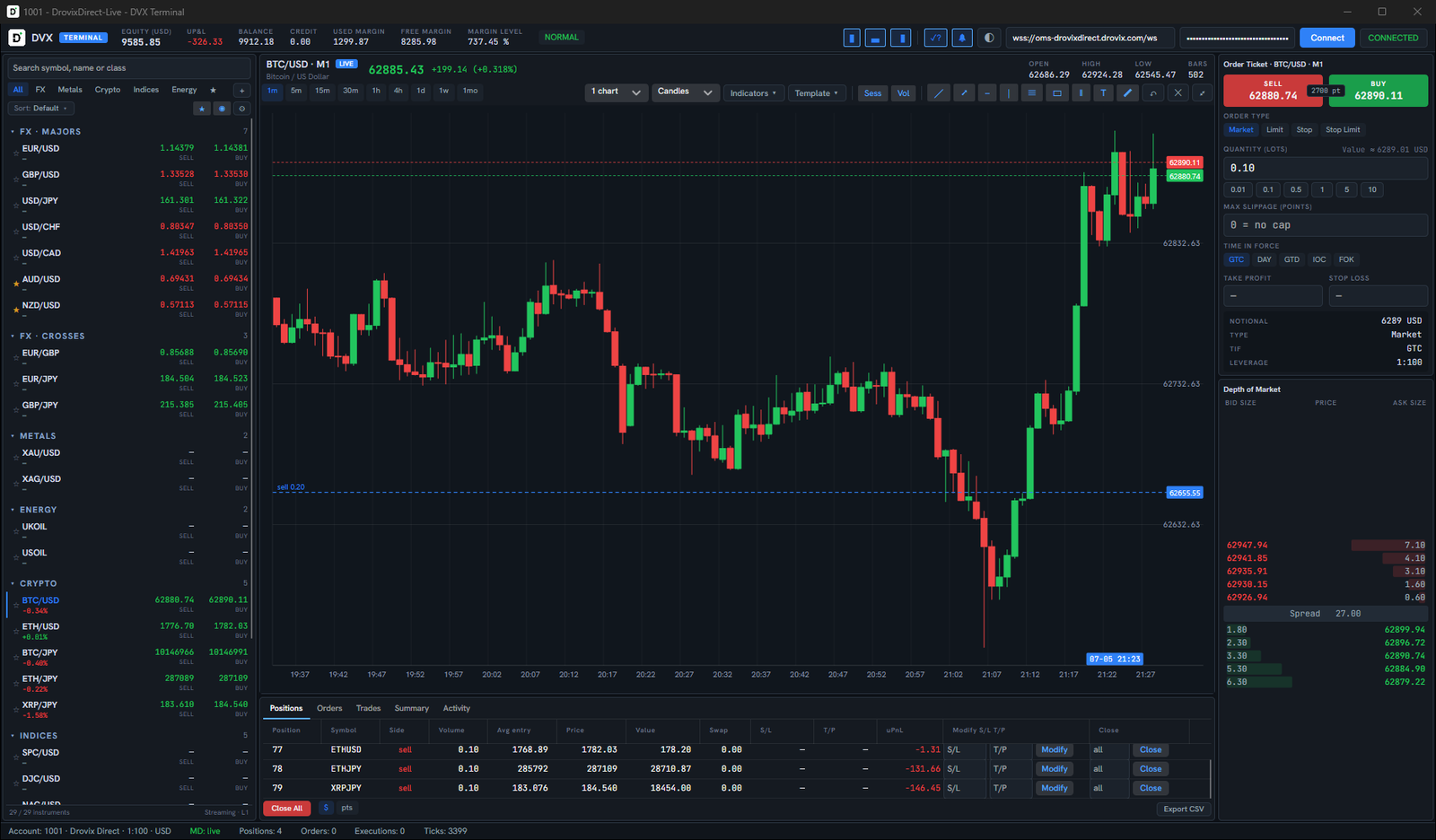Open watchlist settings target icon
Image resolution: width=1436 pixels, height=840 pixels.
pos(241,109)
